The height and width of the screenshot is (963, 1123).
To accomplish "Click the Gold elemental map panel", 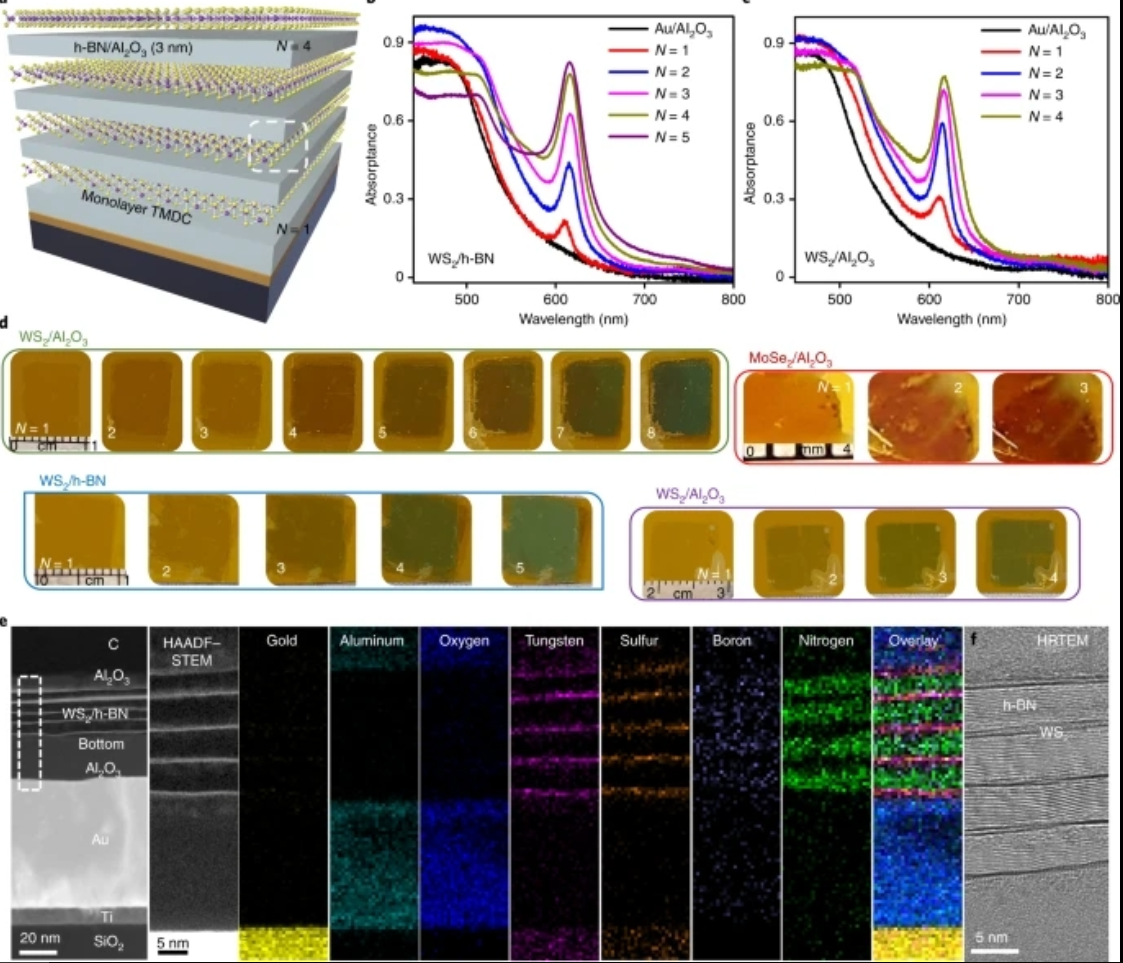I will click(x=284, y=790).
